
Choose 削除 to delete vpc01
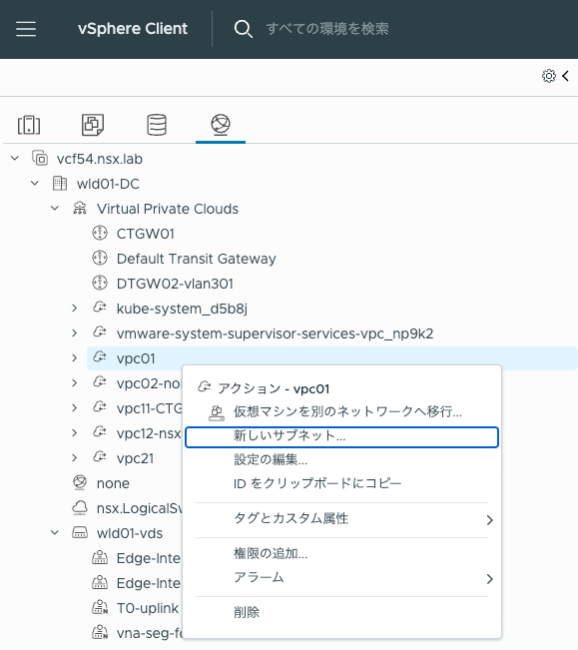pyautogui.click(x=247, y=612)
